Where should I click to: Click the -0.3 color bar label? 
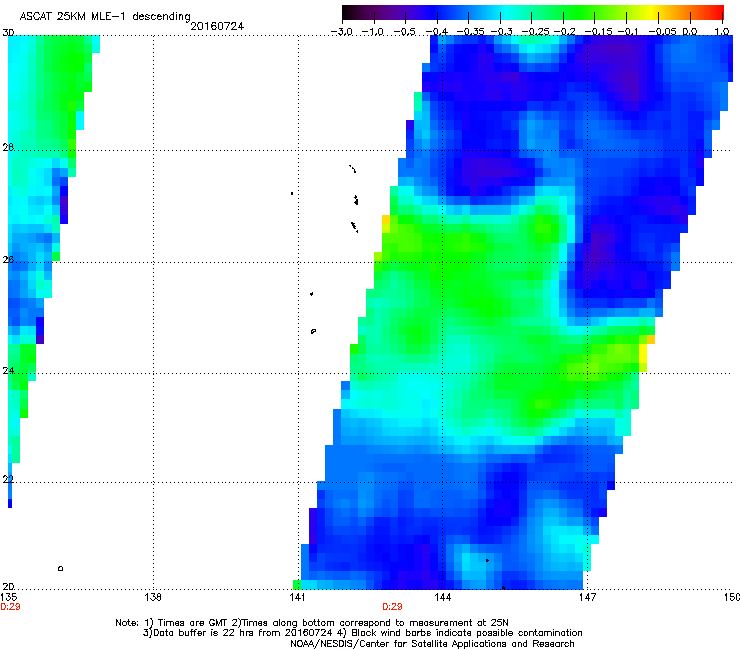pyautogui.click(x=501, y=32)
